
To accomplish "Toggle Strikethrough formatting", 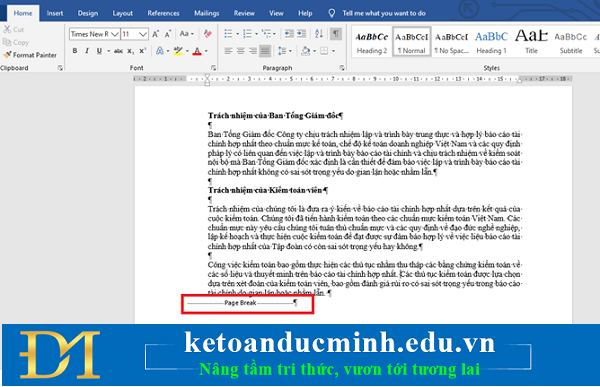I will pos(118,51).
